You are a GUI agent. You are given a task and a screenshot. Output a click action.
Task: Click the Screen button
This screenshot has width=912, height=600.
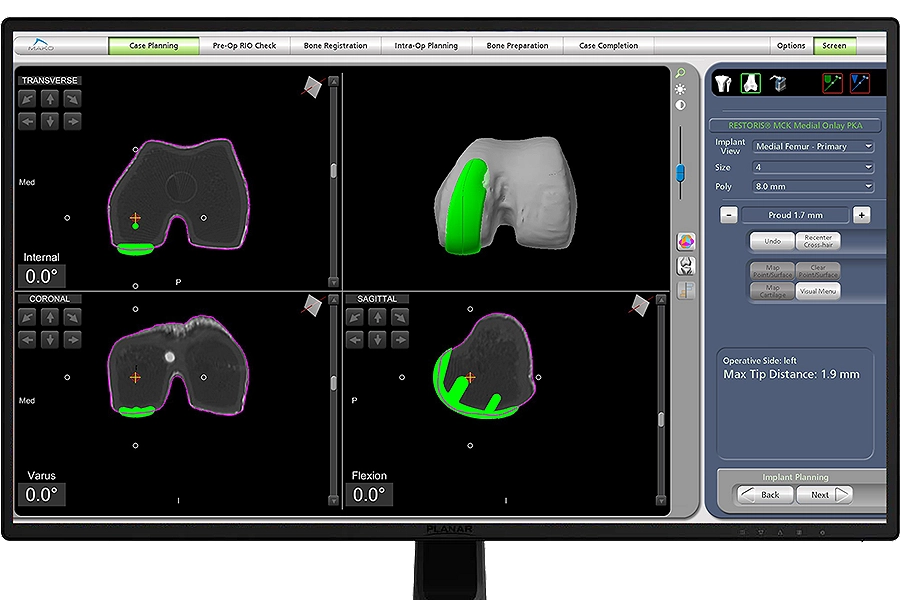[x=834, y=45]
